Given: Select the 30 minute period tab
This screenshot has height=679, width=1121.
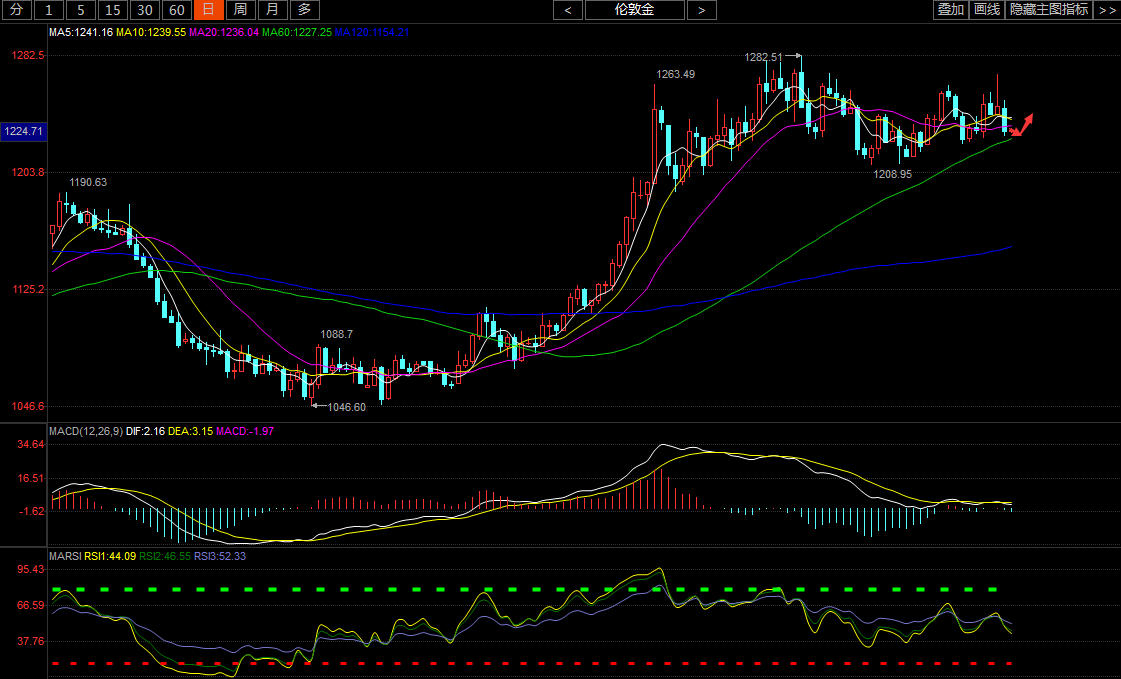Looking at the screenshot, I should click(145, 10).
